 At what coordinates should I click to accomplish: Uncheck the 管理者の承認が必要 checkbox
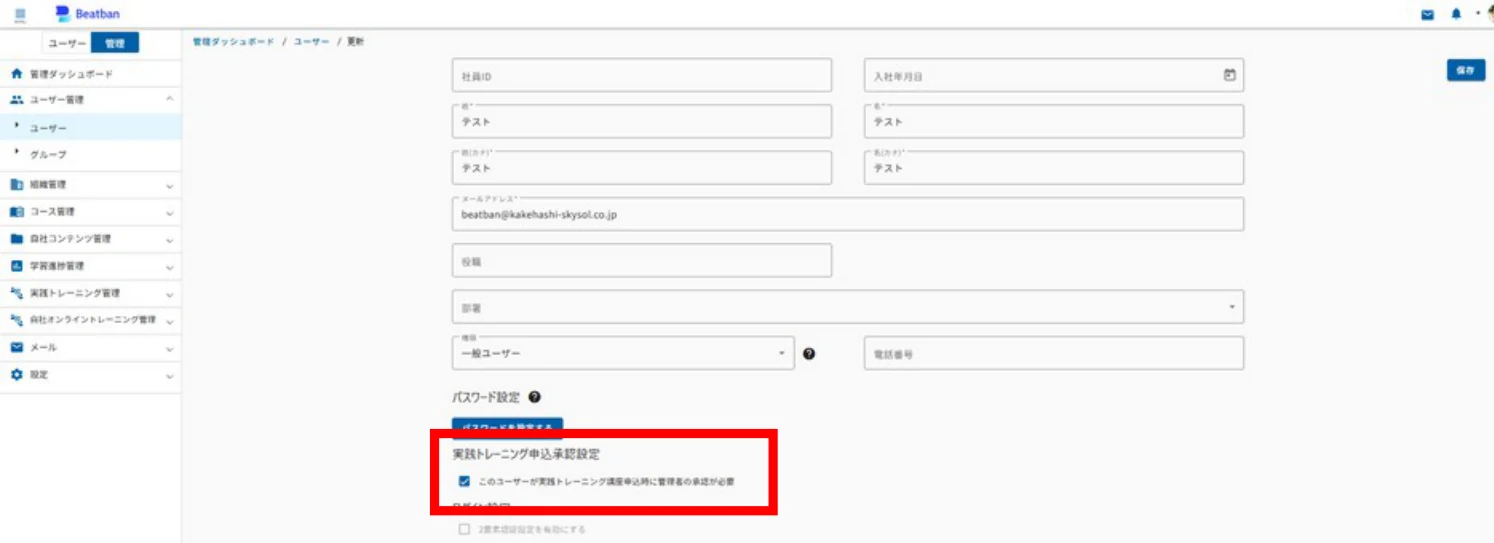coord(464,481)
